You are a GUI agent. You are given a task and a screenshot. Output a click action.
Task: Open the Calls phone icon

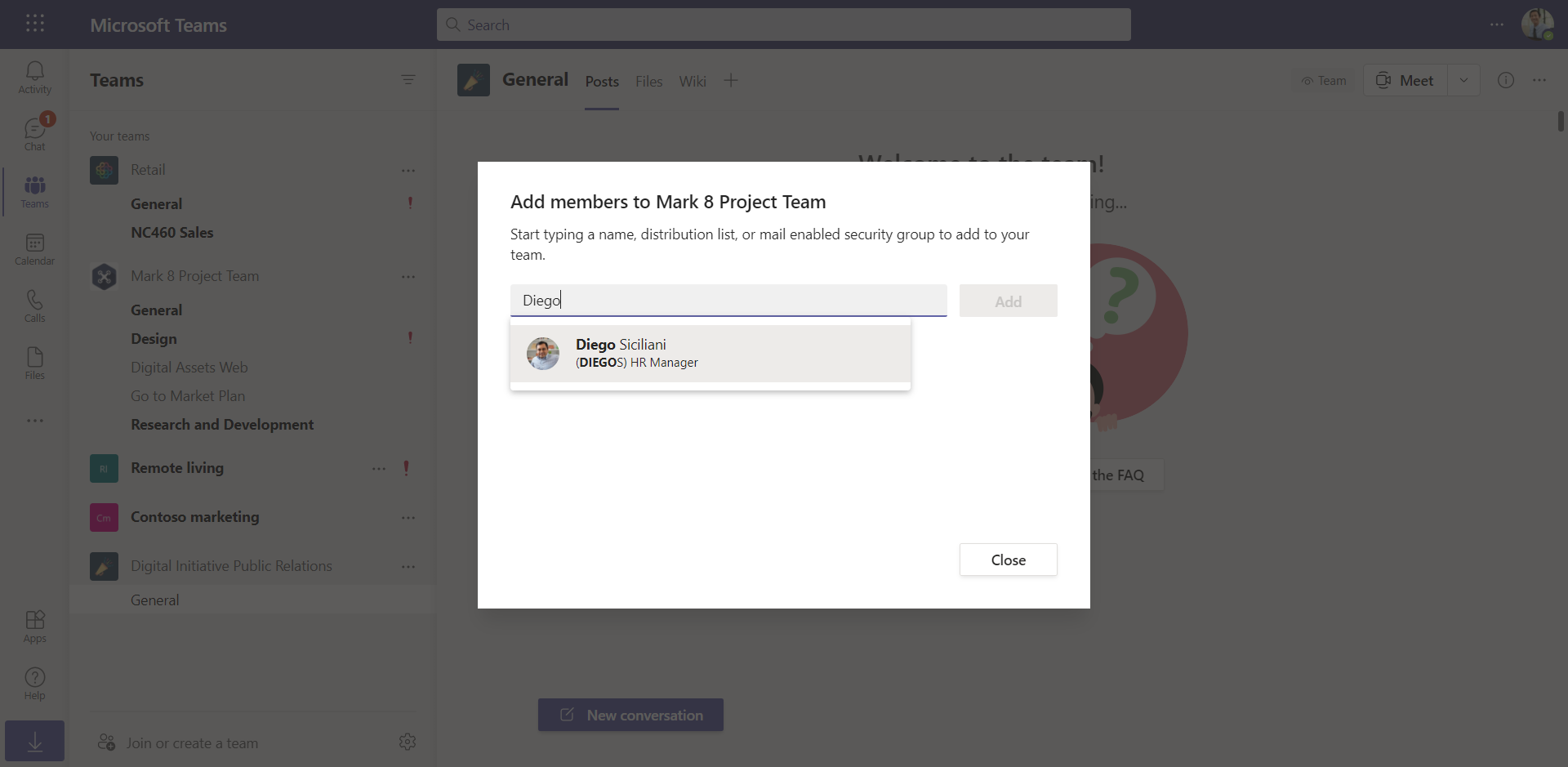[34, 306]
